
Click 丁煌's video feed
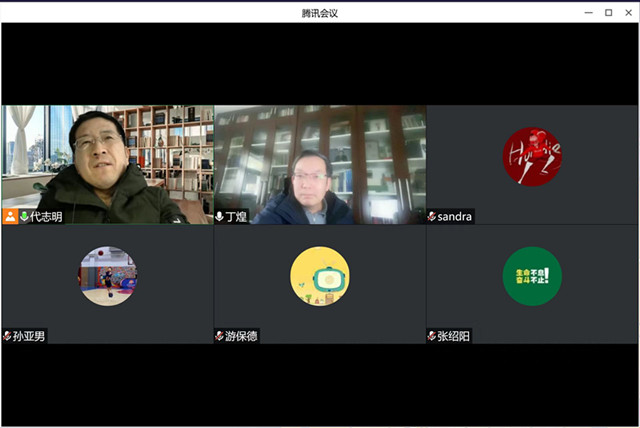coord(320,160)
